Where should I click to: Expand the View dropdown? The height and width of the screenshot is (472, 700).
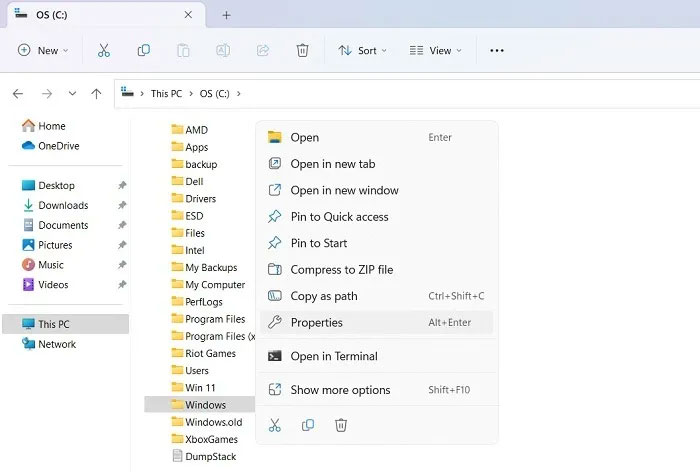click(x=436, y=50)
